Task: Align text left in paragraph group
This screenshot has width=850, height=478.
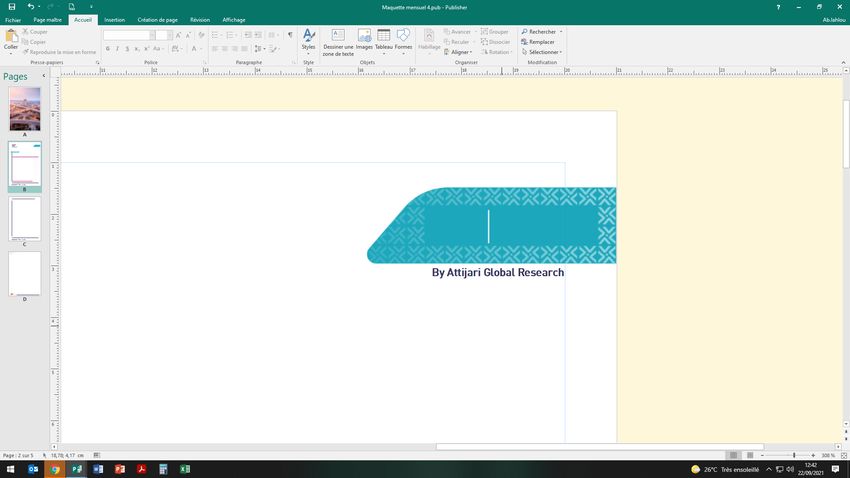Action: point(215,49)
